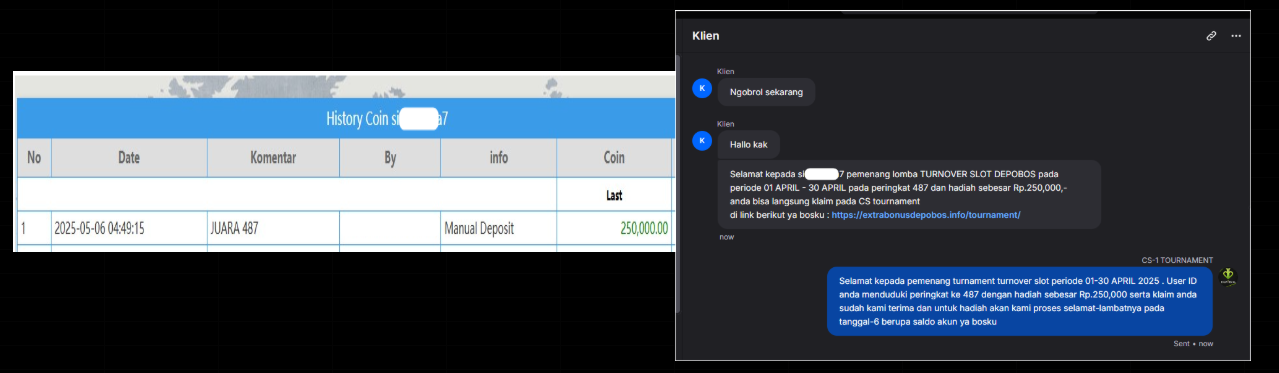The height and width of the screenshot is (373, 1279).
Task: Click the Hallo kak message bubble
Action: pyautogui.click(x=749, y=145)
